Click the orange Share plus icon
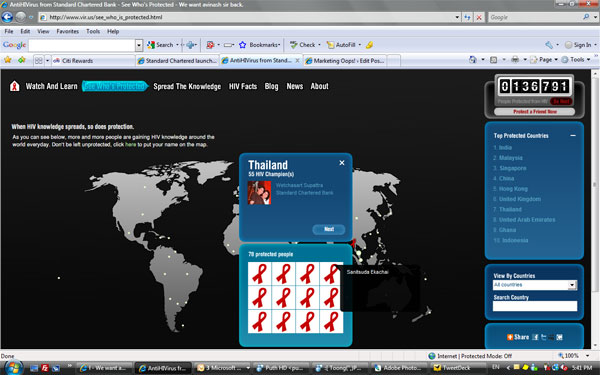Image resolution: width=600 pixels, height=375 pixels. [x=510, y=337]
